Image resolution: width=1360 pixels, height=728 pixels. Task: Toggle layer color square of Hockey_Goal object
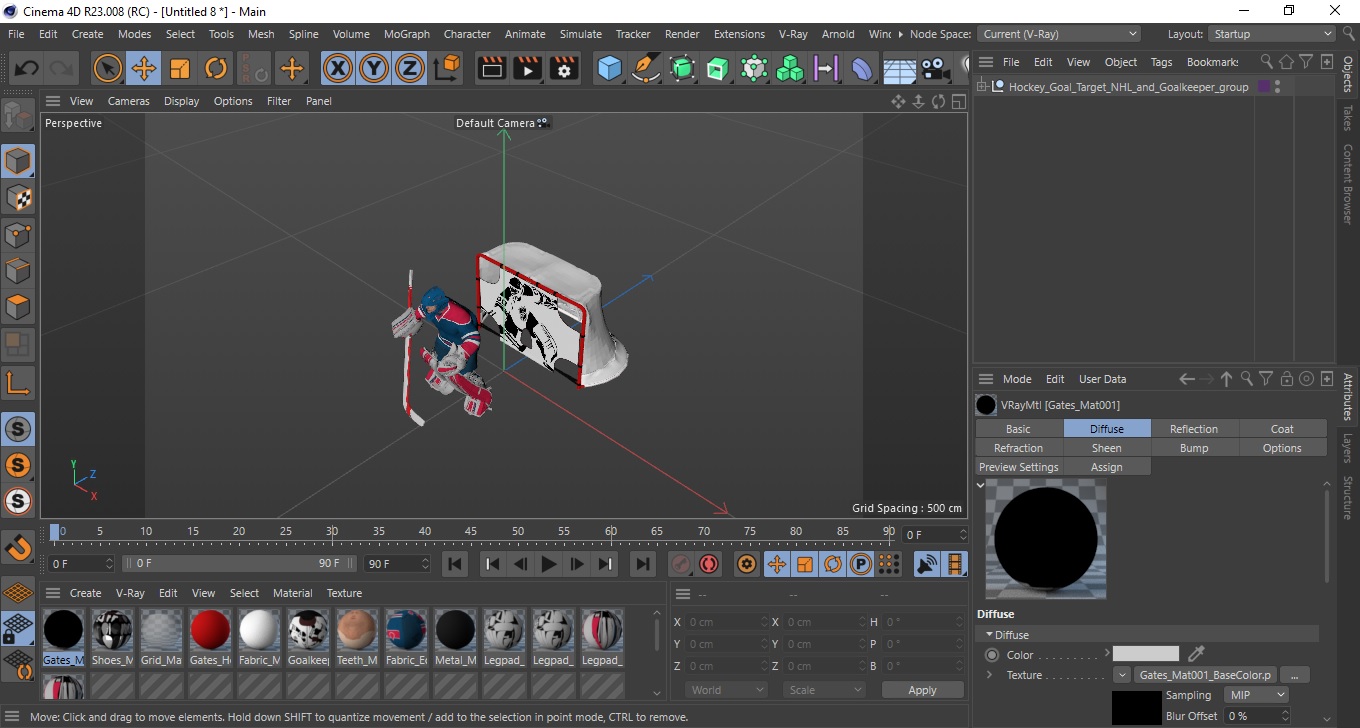click(1264, 87)
